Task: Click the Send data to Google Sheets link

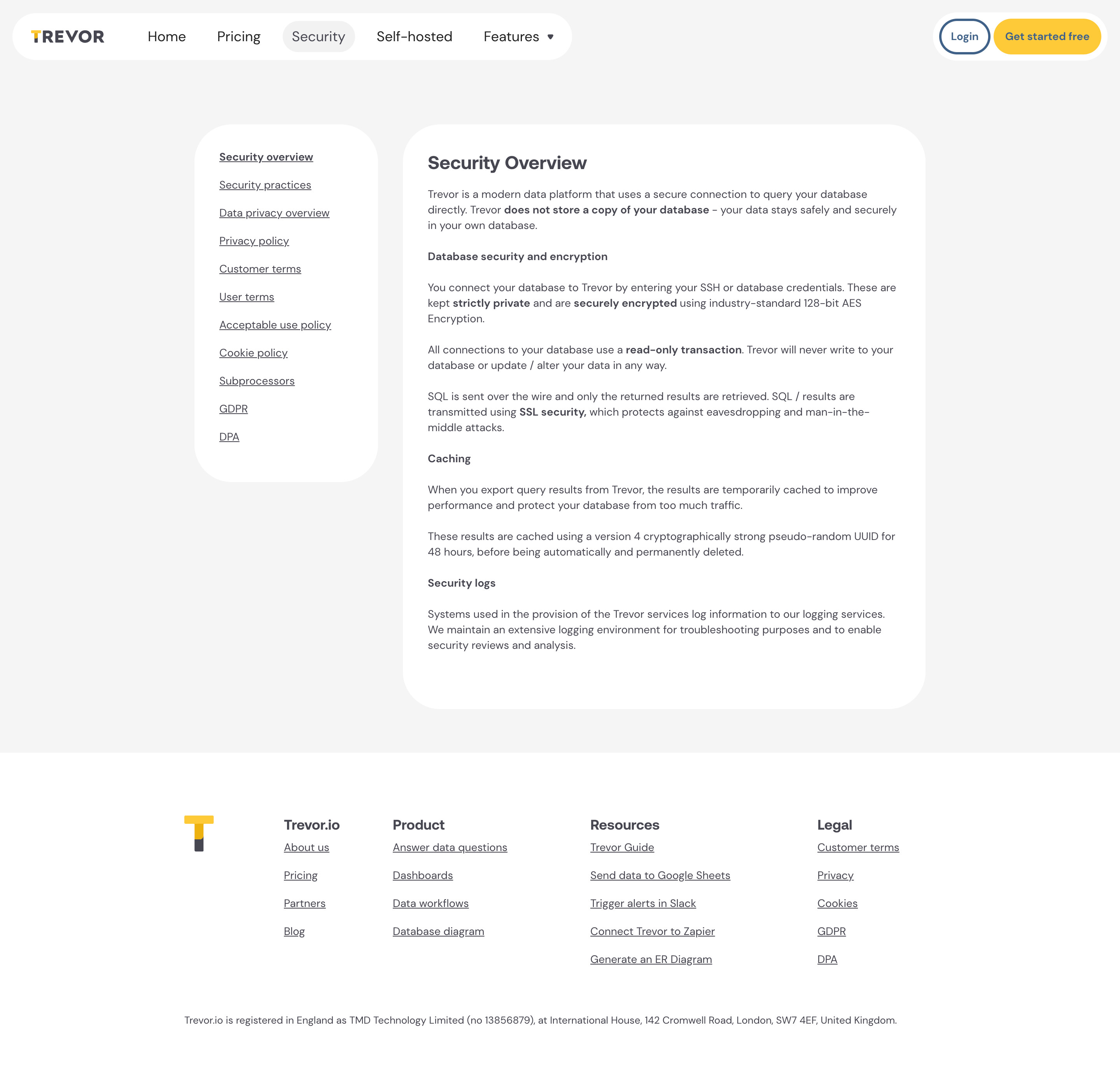Action: coord(660,875)
